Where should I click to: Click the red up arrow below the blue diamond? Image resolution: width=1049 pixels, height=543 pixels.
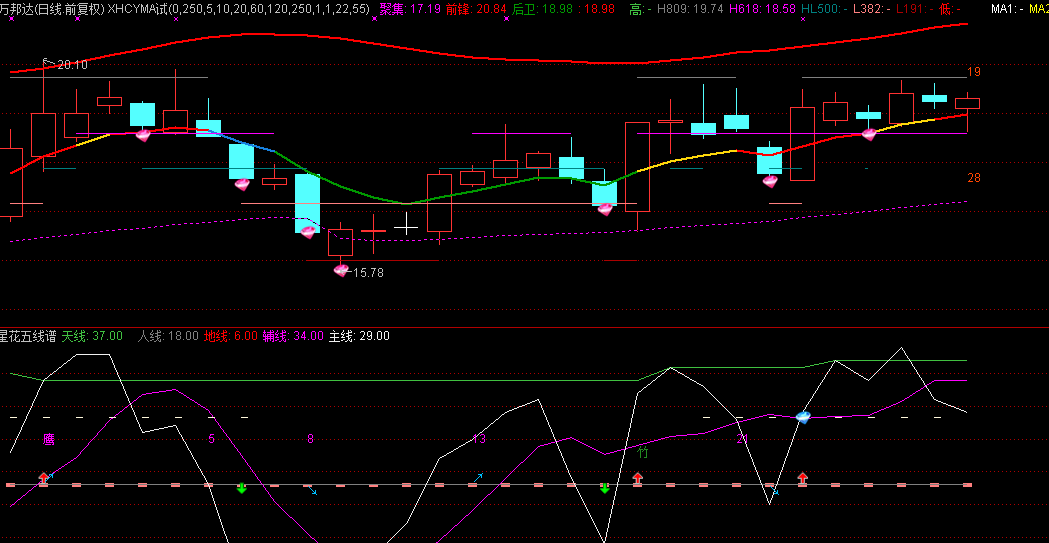click(803, 478)
